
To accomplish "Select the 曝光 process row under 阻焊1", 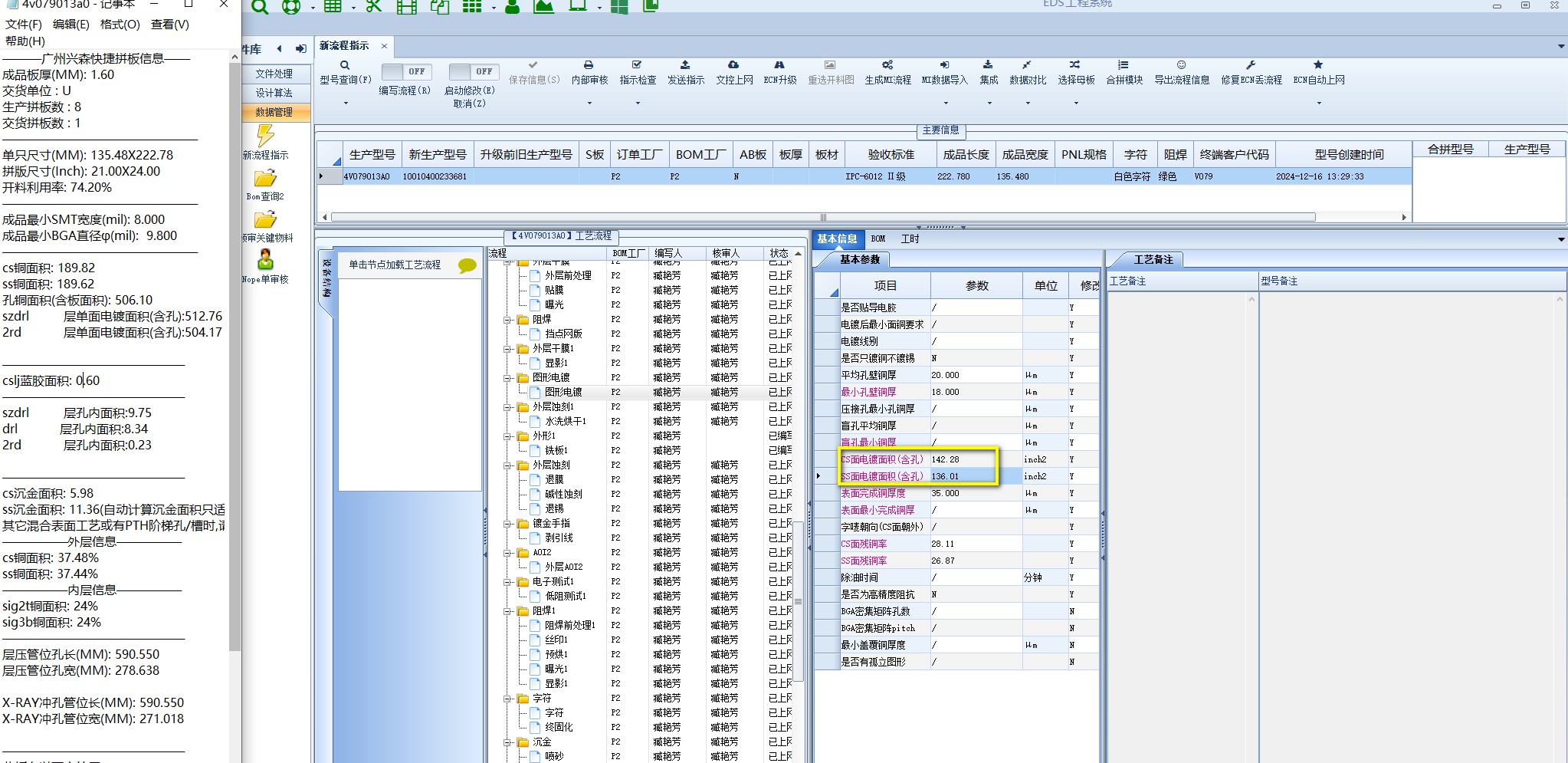I will 556,669.
